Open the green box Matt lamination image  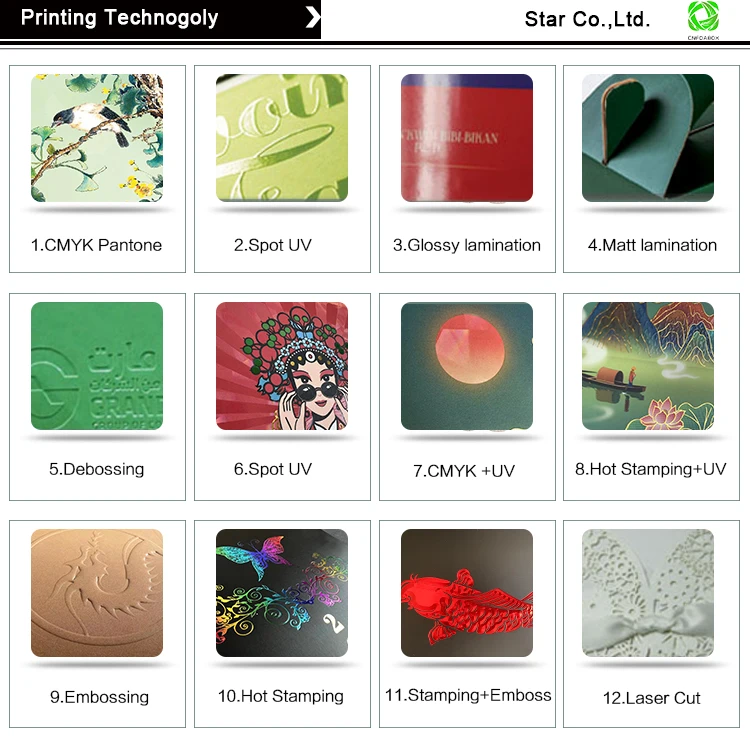coord(648,138)
